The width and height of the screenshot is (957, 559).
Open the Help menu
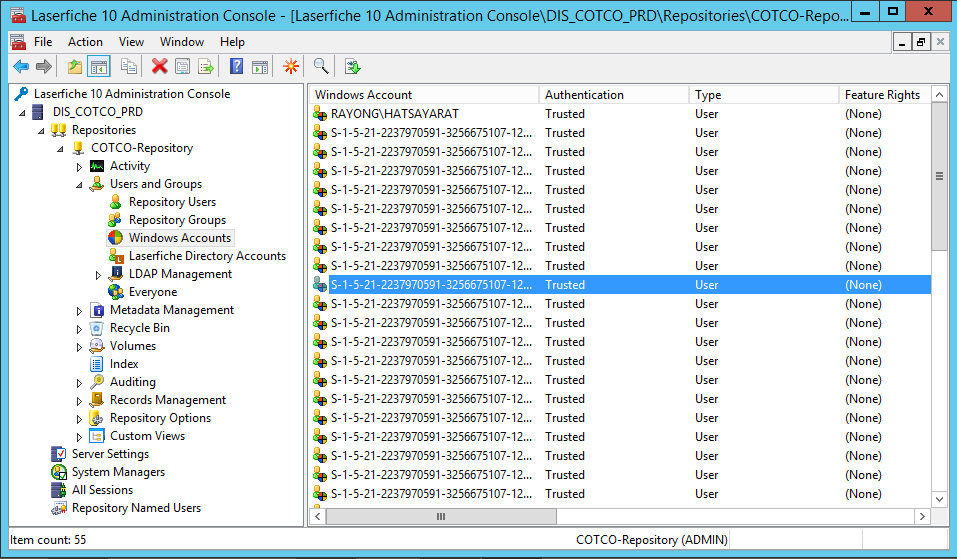tap(232, 42)
